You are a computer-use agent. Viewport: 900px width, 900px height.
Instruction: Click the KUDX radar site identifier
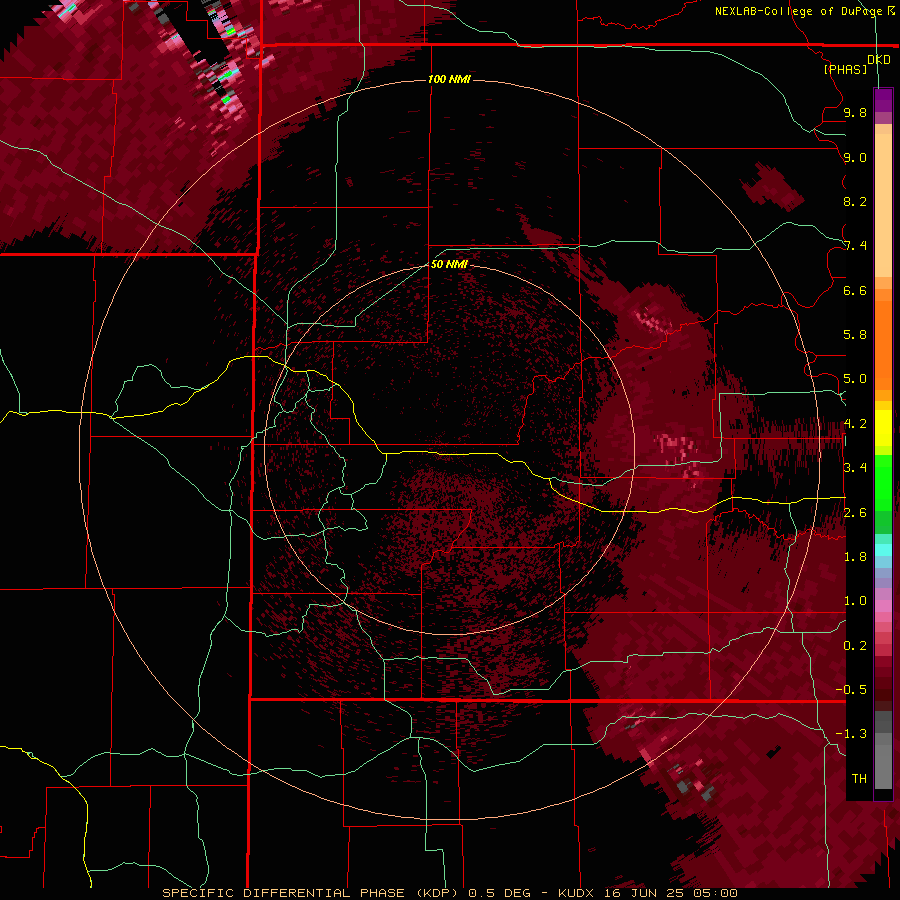577,893
